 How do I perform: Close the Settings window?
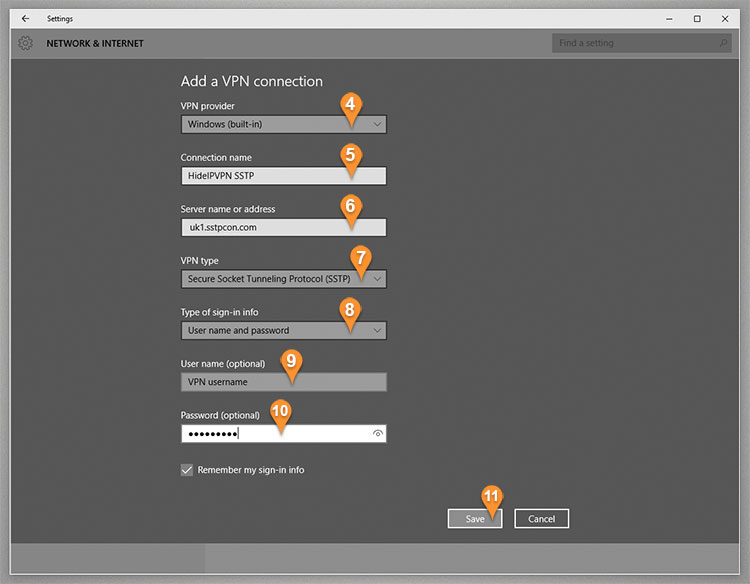tap(725, 18)
